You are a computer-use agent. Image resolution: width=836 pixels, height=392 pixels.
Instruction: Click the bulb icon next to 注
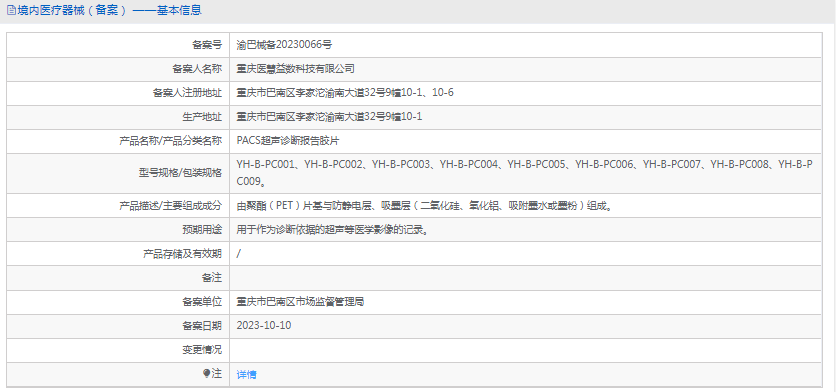click(207, 374)
